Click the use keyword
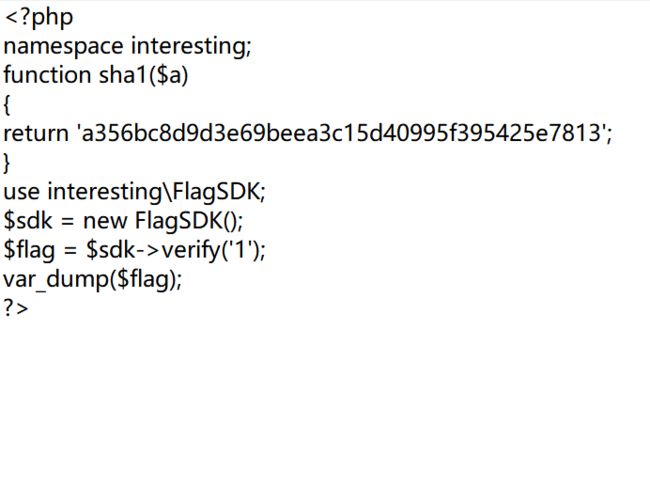This screenshot has height=502, width=650. click(x=22, y=192)
